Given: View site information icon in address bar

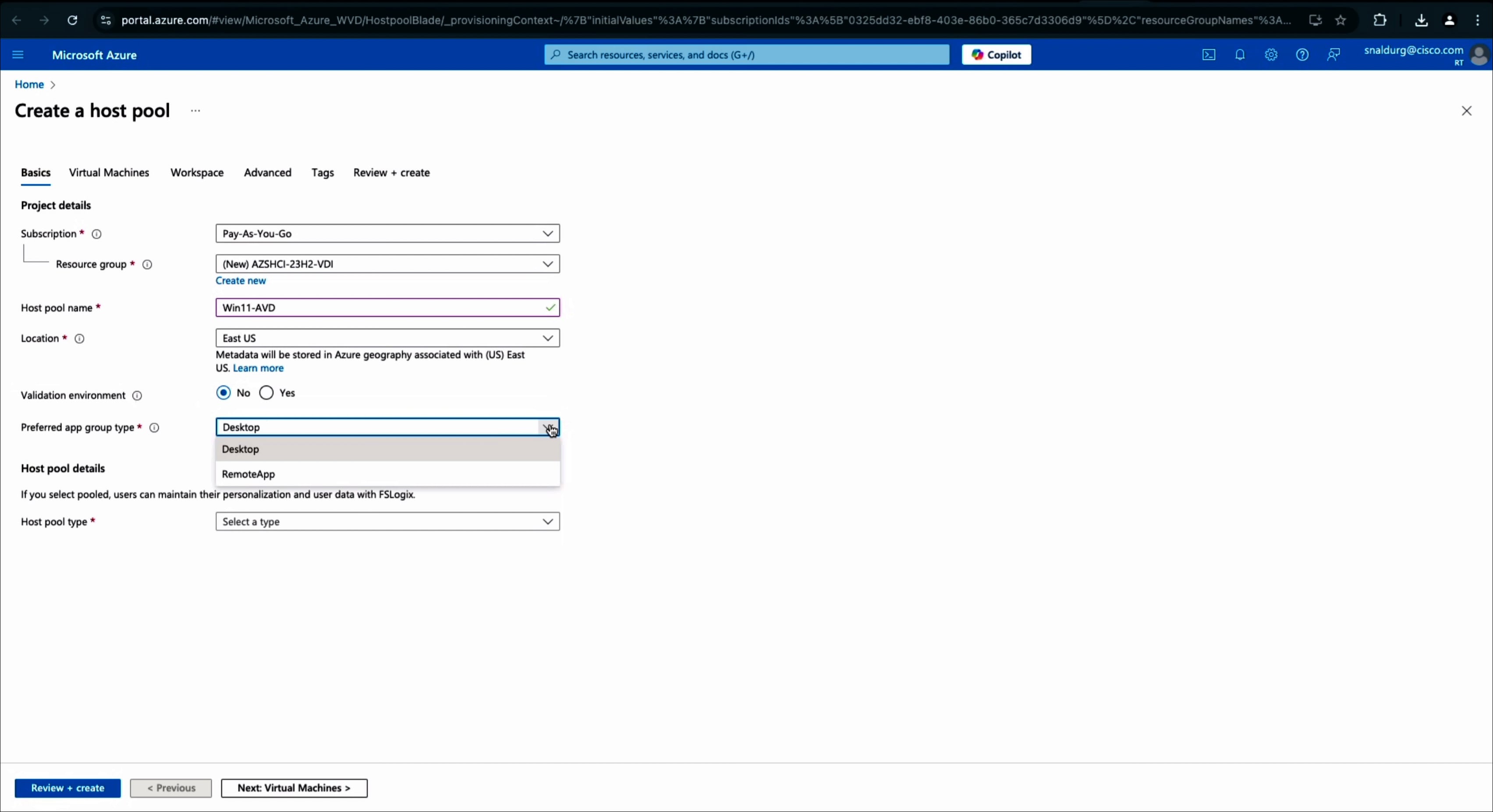Looking at the screenshot, I should coord(106,20).
